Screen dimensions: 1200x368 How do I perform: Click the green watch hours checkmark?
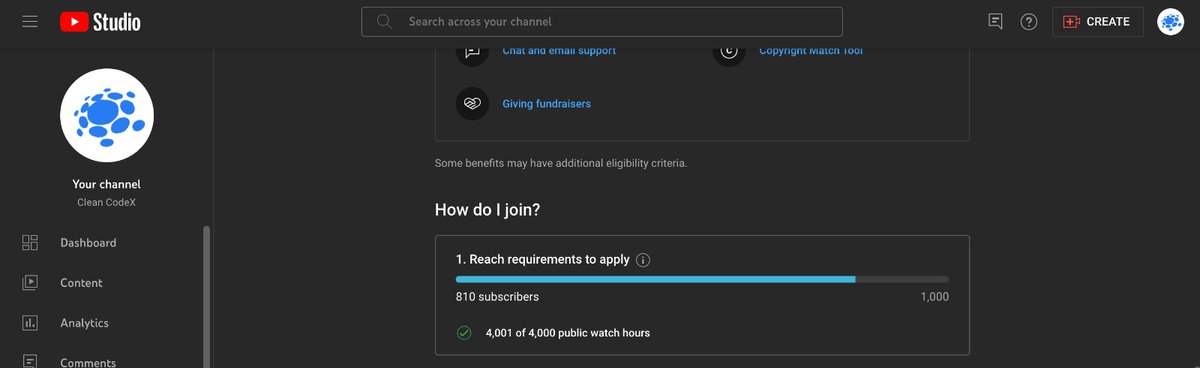(x=464, y=333)
